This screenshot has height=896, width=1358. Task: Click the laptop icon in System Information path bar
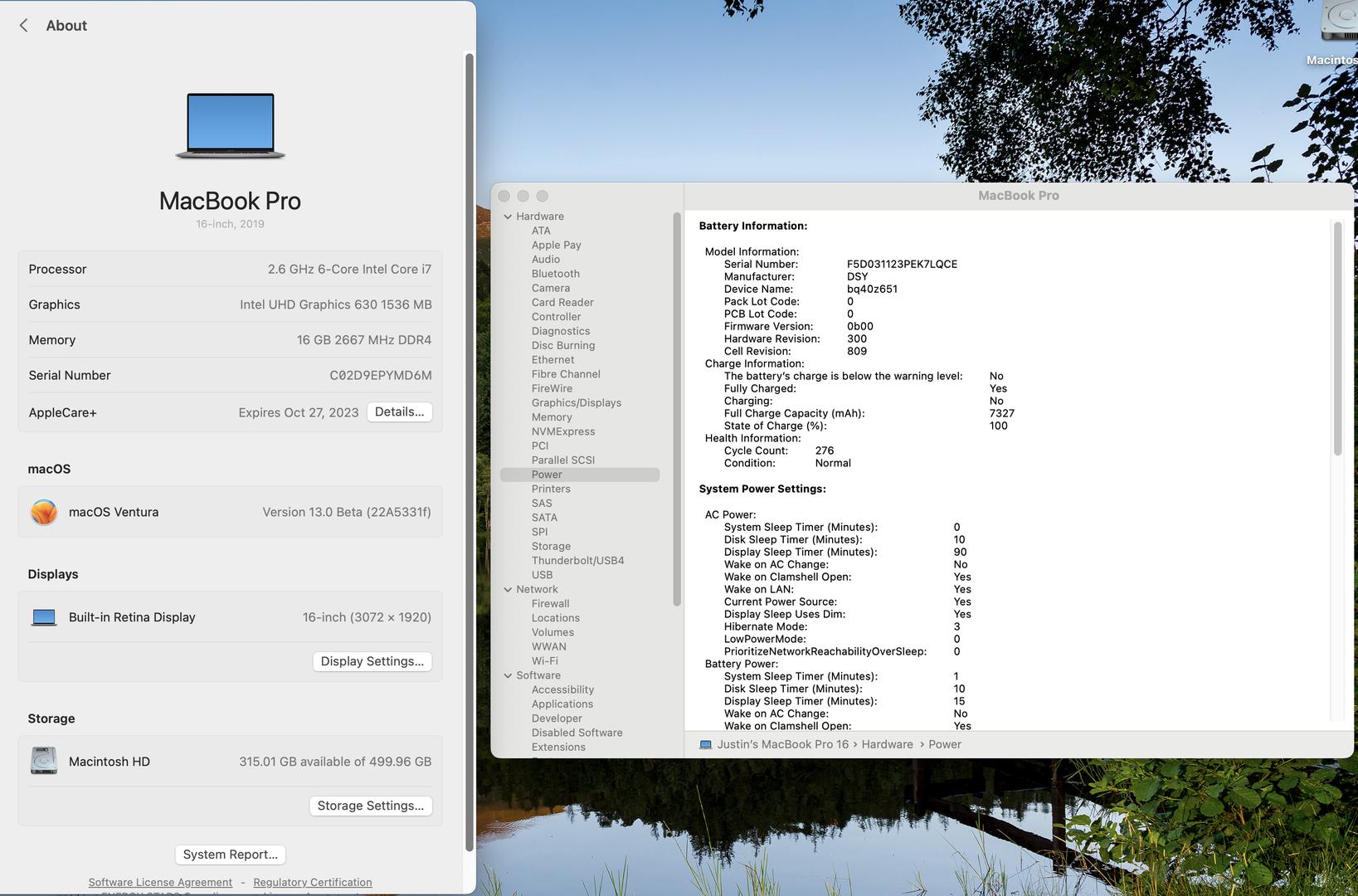[706, 744]
